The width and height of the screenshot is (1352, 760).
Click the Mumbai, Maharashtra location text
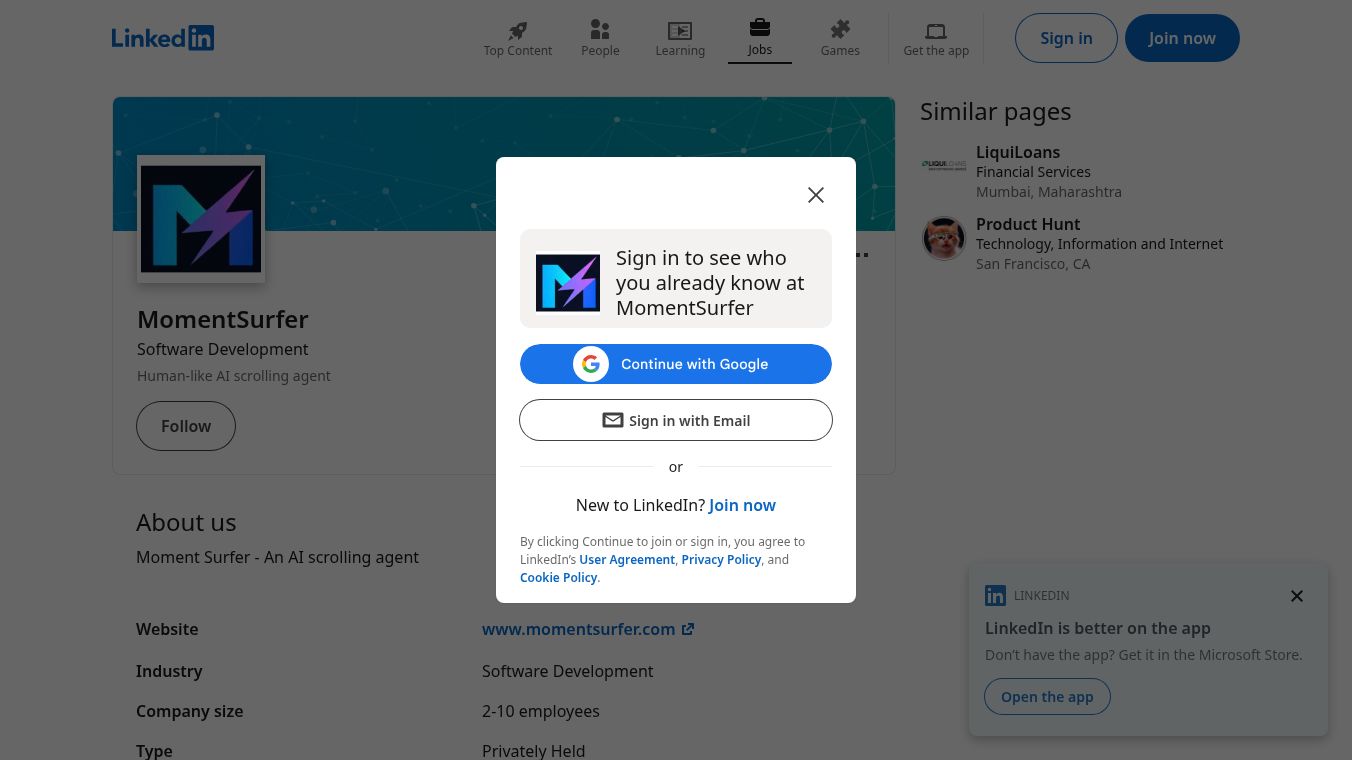tap(1049, 192)
